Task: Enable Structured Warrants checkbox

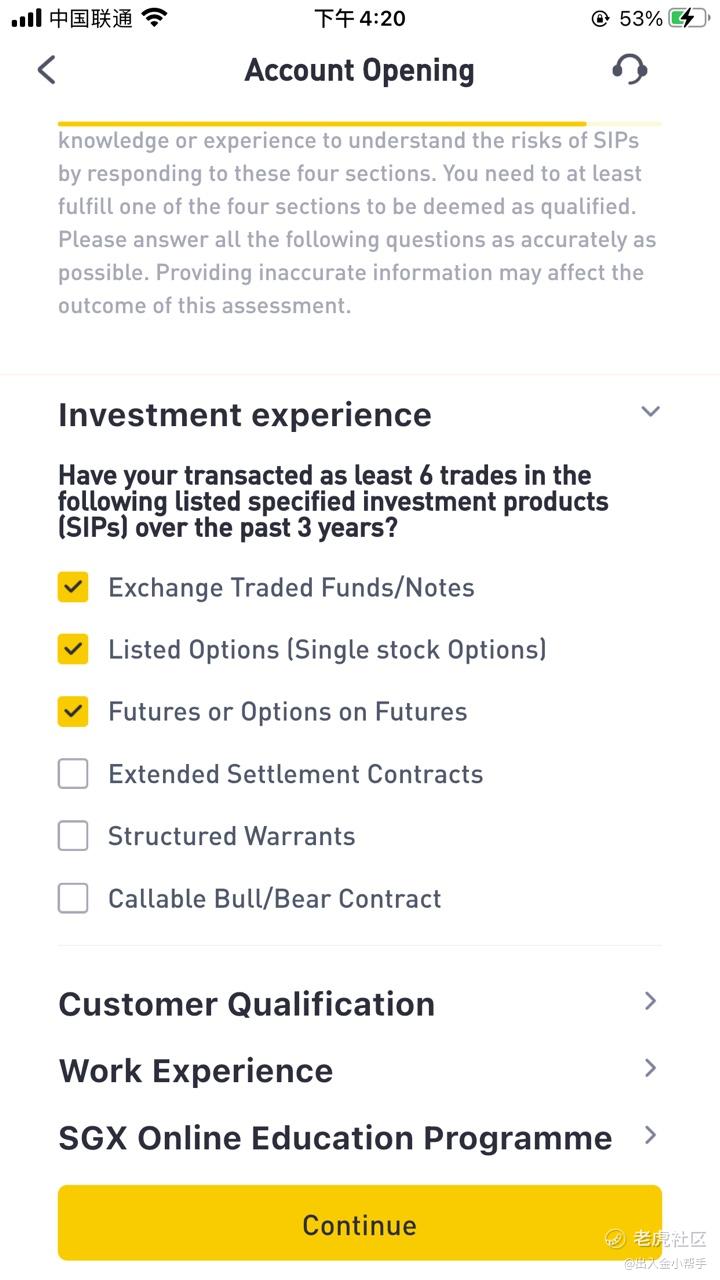Action: [x=73, y=836]
